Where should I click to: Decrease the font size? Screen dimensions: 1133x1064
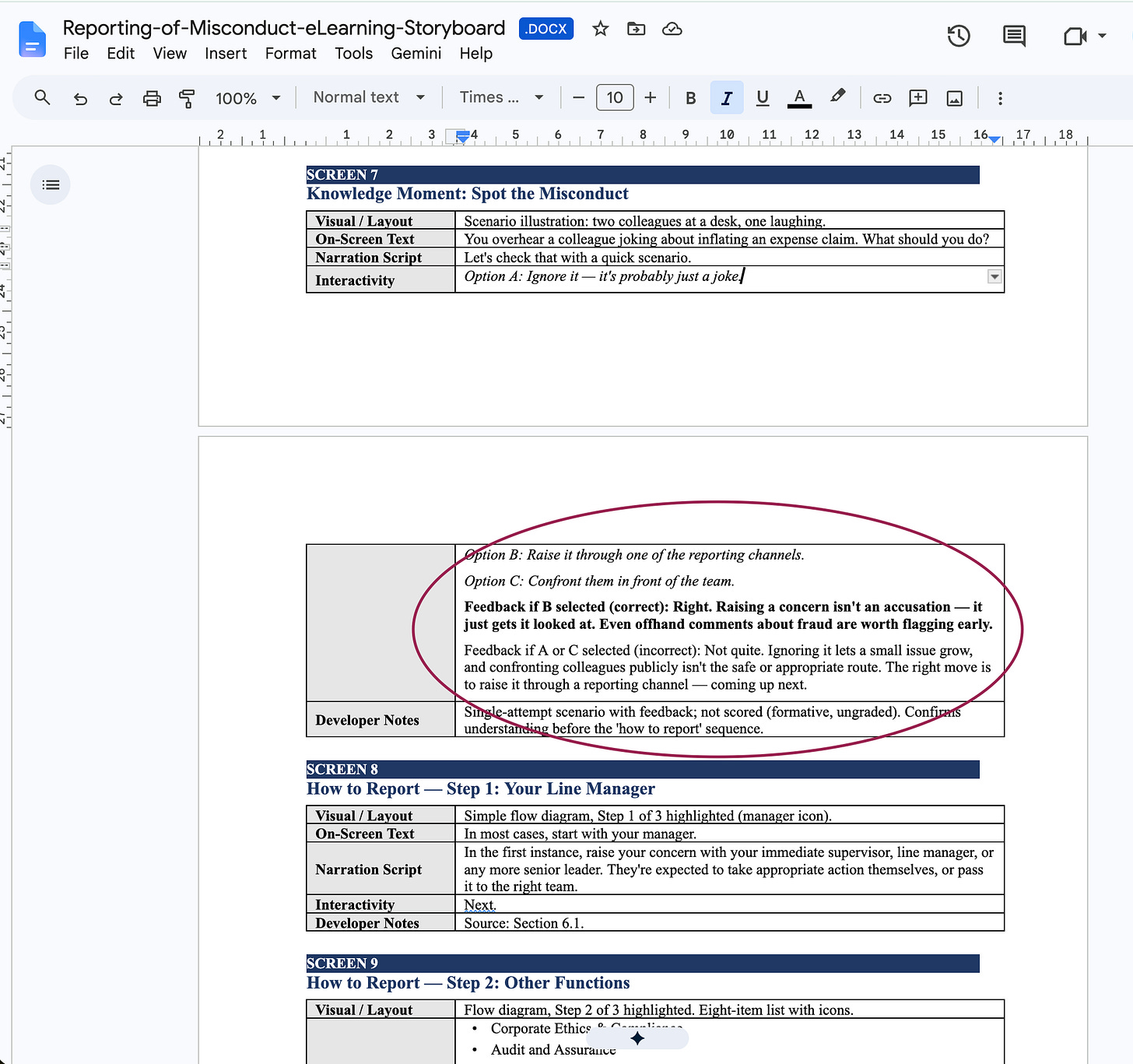coord(578,97)
